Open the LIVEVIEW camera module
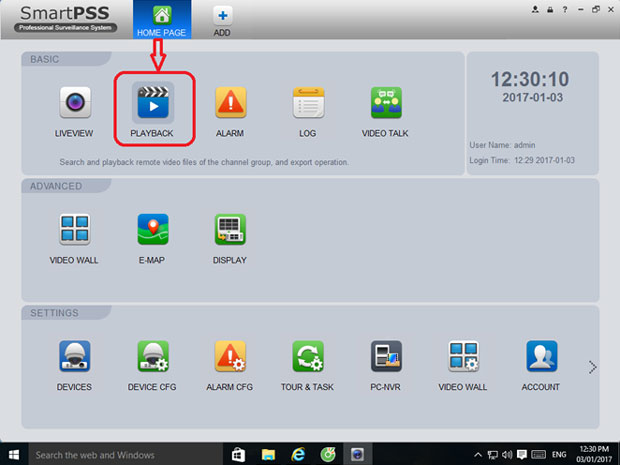 pyautogui.click(x=75, y=103)
